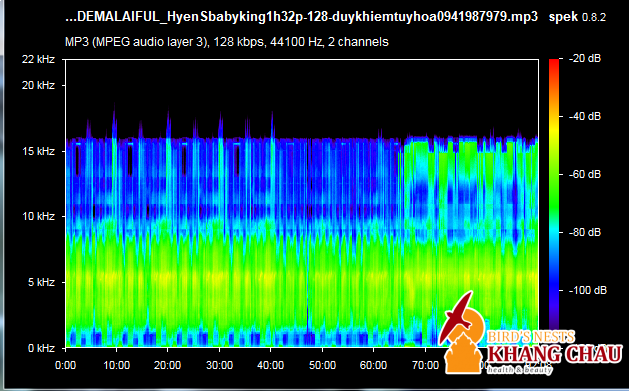Click the BIRD'S NESTS watermark text

(x=530, y=336)
